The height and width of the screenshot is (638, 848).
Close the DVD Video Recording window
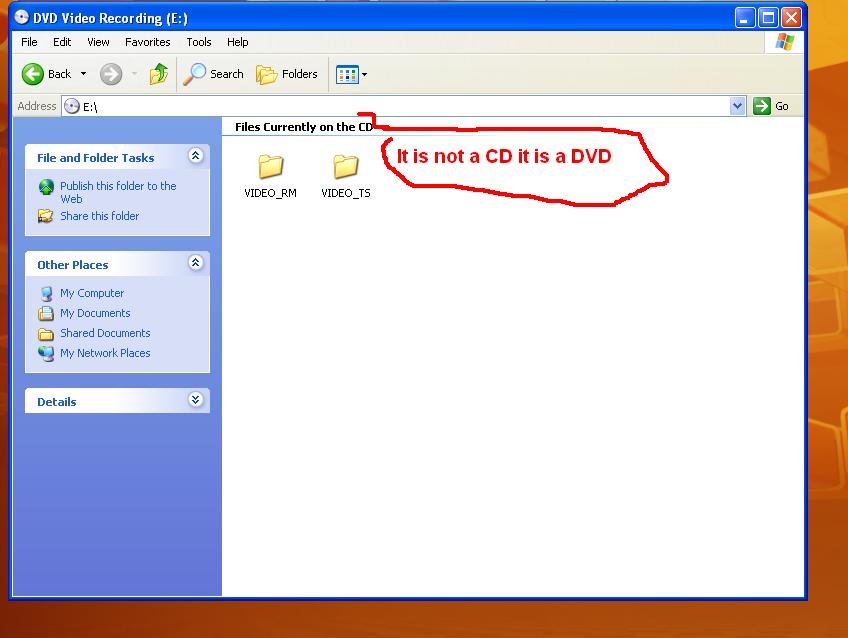pyautogui.click(x=791, y=18)
